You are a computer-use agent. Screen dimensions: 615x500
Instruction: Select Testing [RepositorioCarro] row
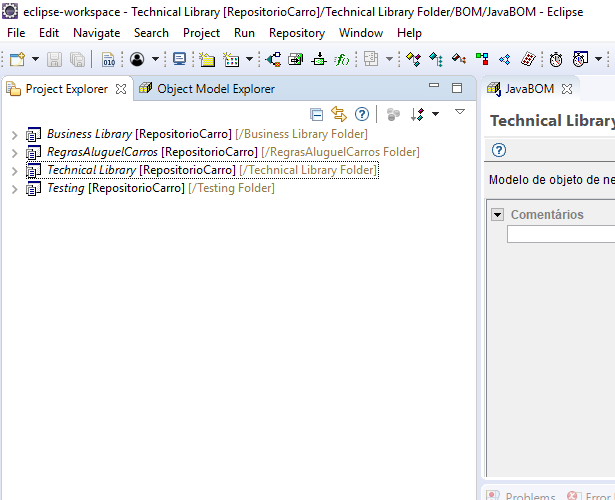150,188
